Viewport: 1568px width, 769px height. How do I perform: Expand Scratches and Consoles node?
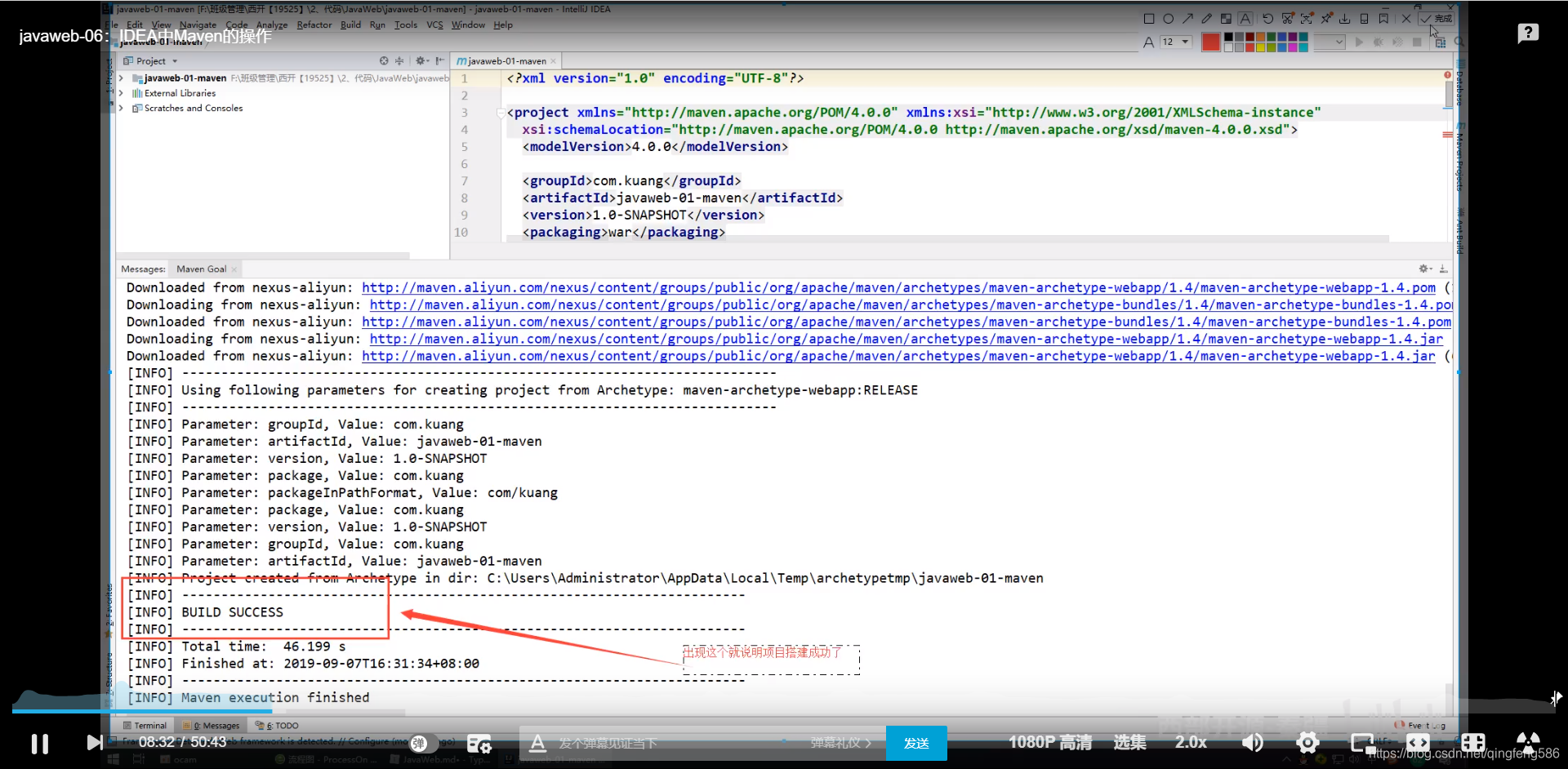click(x=122, y=108)
